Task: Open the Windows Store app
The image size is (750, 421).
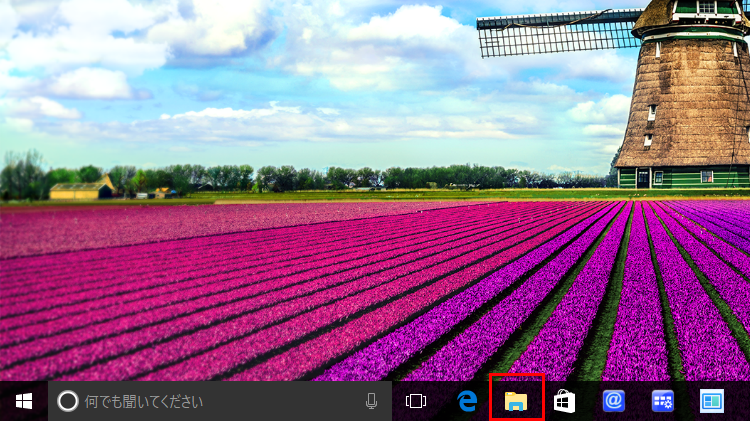Action: click(564, 401)
